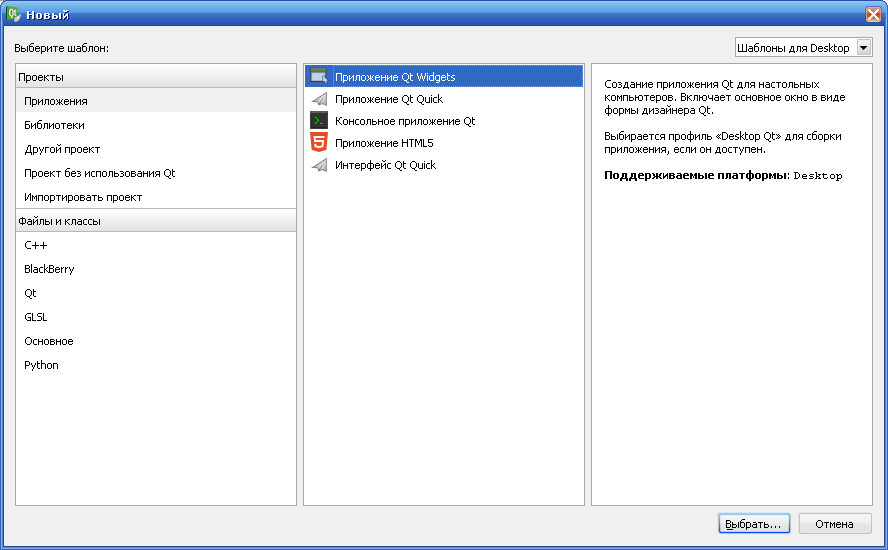Select 'Интерфейс Qt Quick' template
Viewport: 888px width, 550px height.
tap(443, 165)
